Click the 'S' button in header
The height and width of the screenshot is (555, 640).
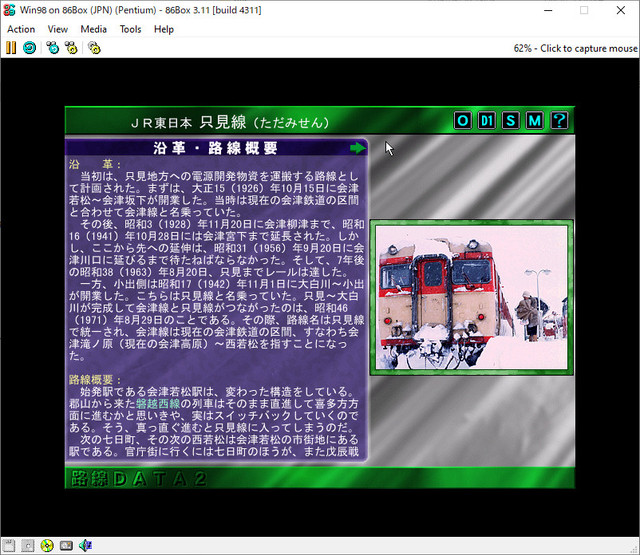511,120
